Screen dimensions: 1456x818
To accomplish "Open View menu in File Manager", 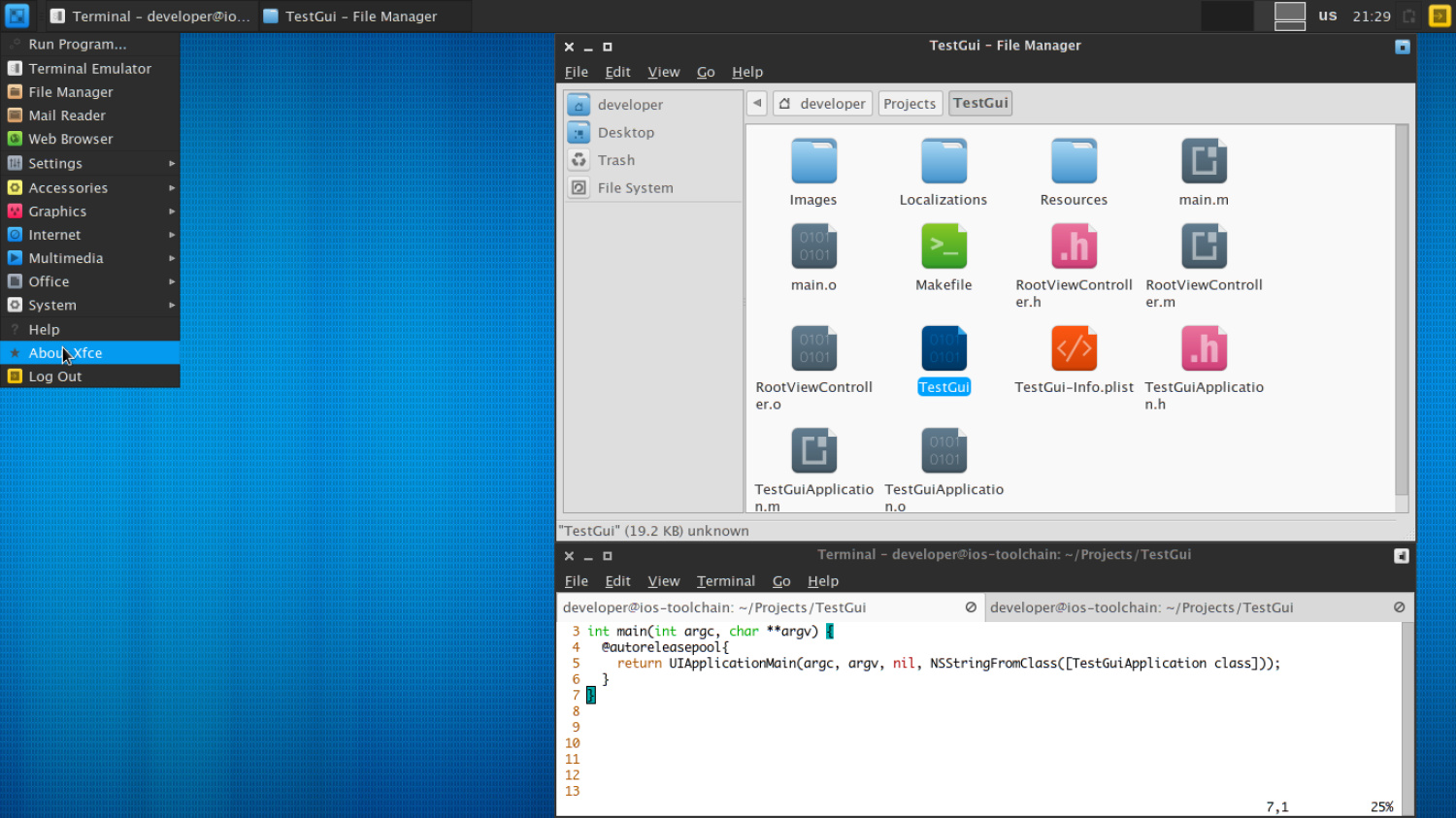I will pos(664,72).
